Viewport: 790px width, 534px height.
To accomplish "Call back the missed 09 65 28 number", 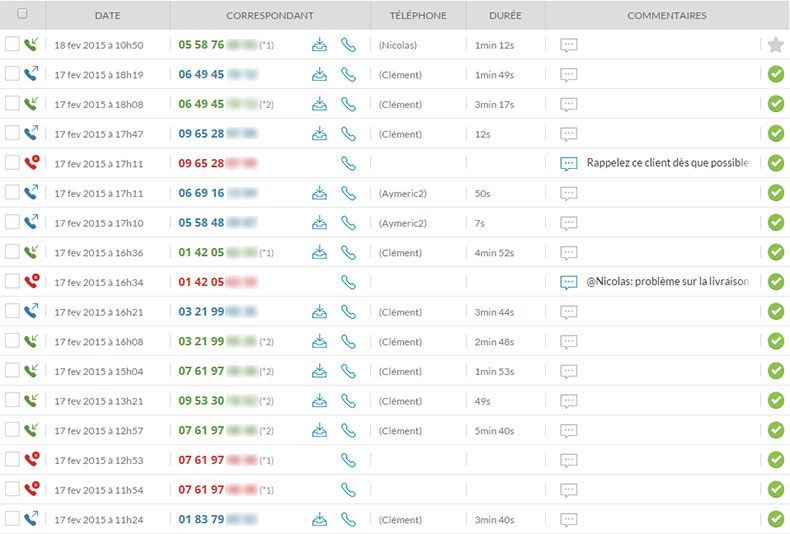I will click(x=348, y=164).
